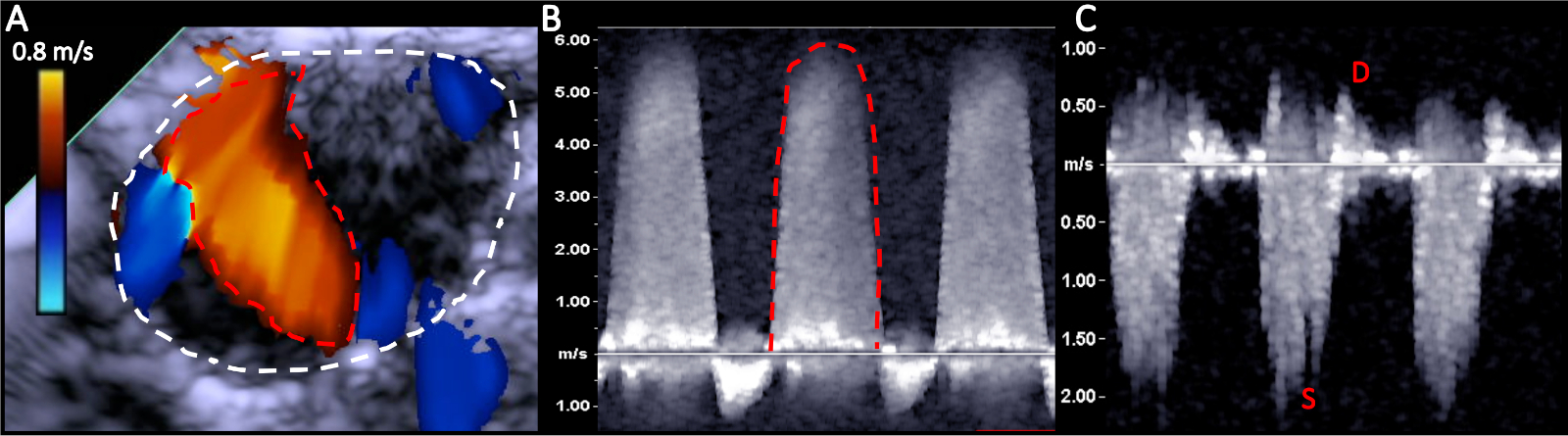Image resolution: width=1568 pixels, height=436 pixels.
Task: Click the 0.8 m/s color scale label
Action: (x=53, y=51)
